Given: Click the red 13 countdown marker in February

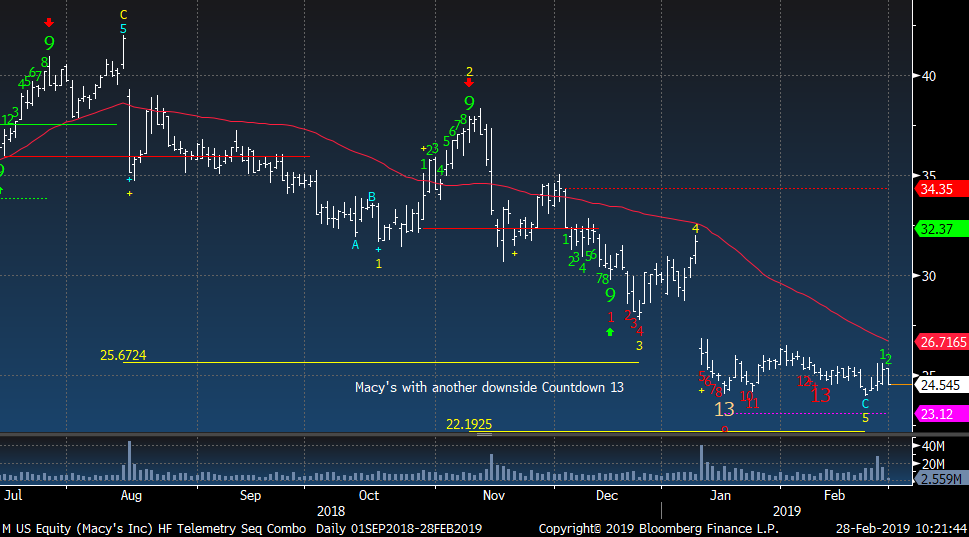Looking at the screenshot, I should click(821, 395).
